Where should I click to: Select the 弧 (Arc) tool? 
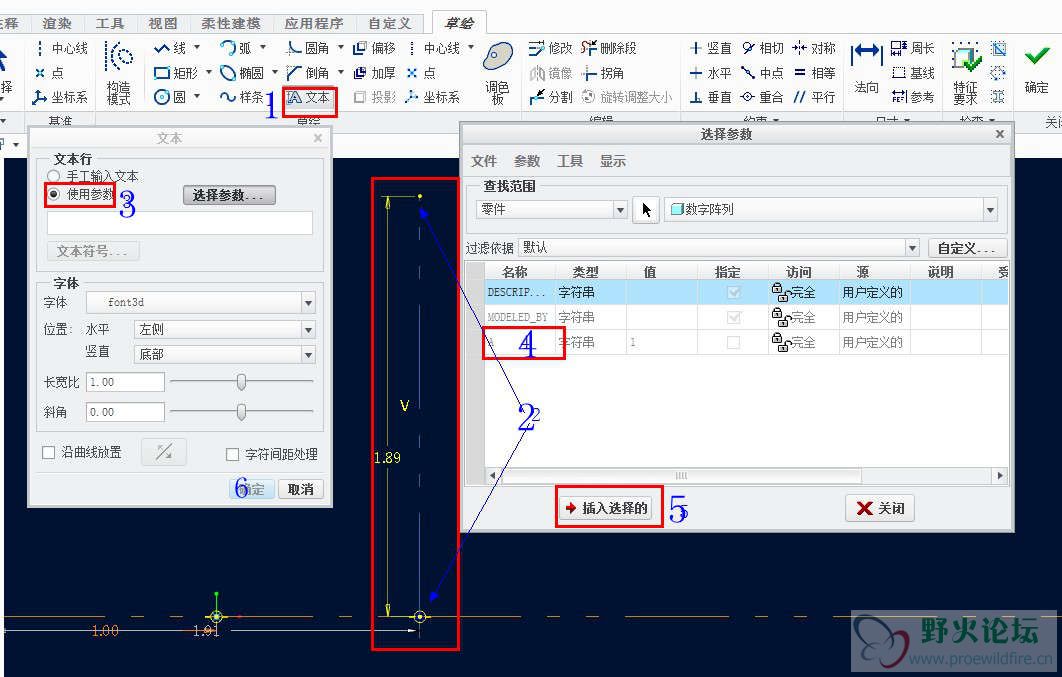(x=236, y=48)
